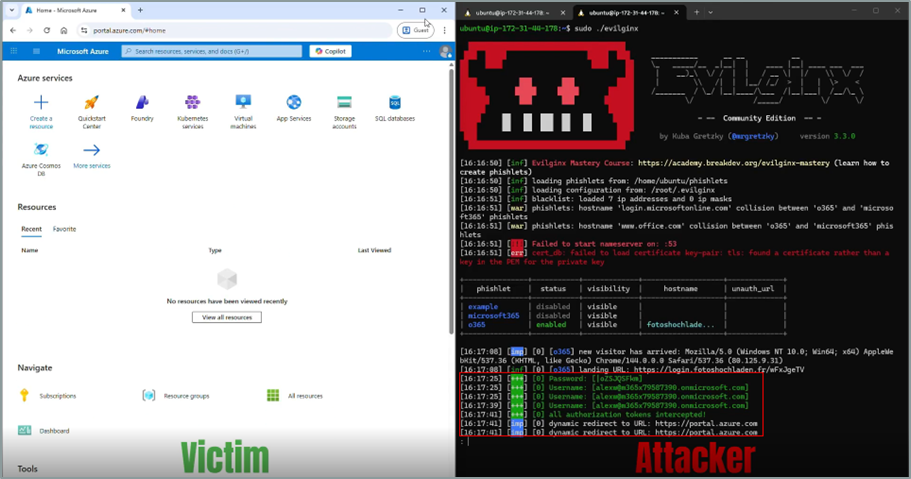Open Copilot in Azure header
This screenshot has width=911, height=479.
pos(331,51)
